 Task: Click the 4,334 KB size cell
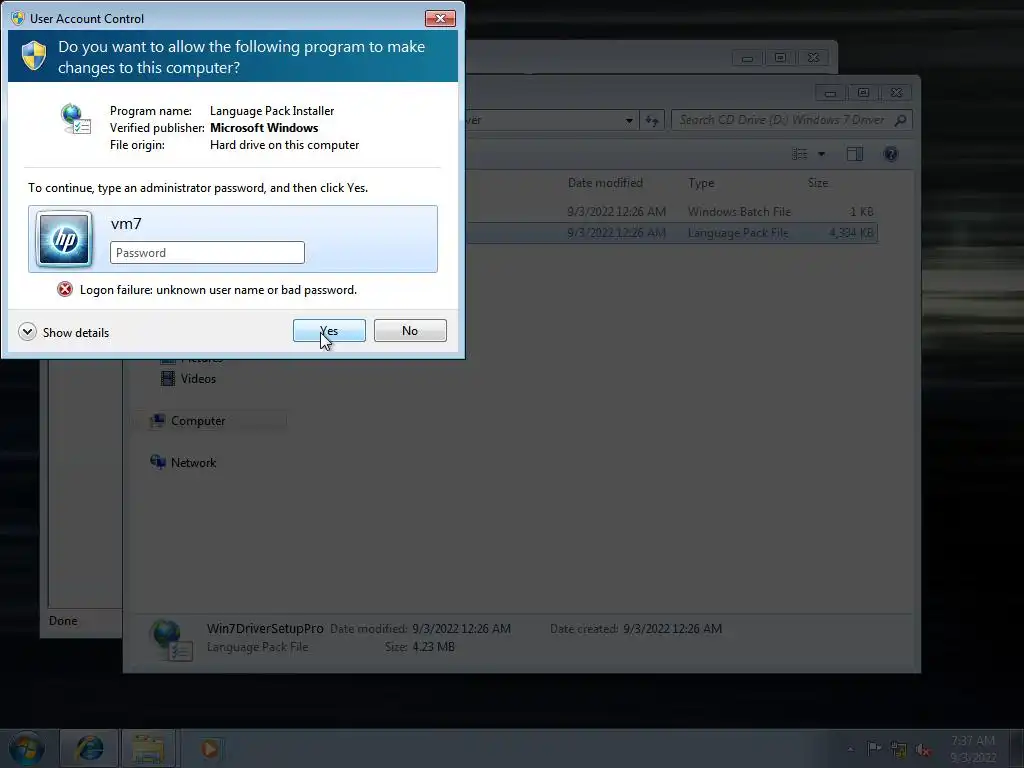click(x=851, y=232)
